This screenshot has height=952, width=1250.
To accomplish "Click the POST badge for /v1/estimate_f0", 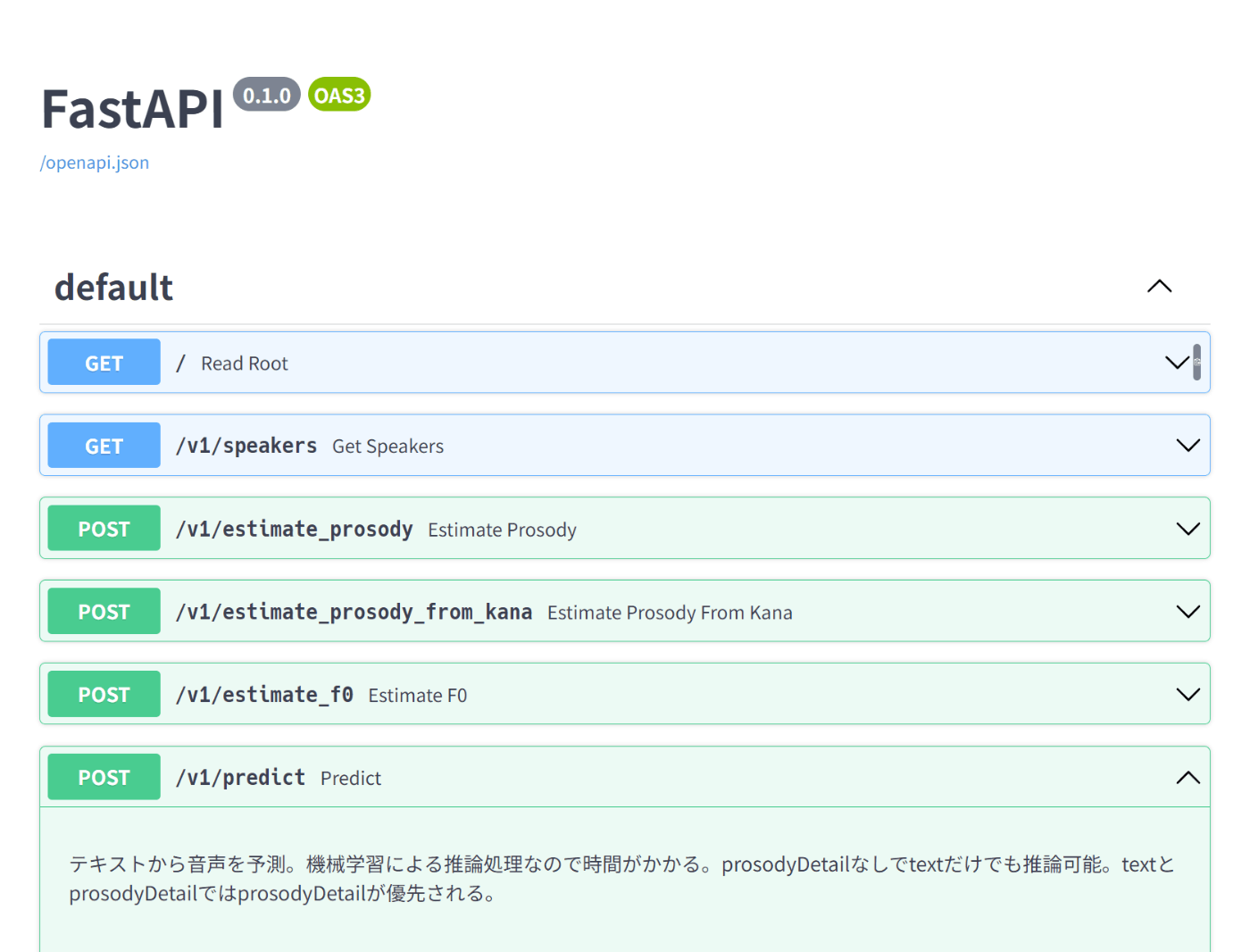I will pyautogui.click(x=104, y=695).
